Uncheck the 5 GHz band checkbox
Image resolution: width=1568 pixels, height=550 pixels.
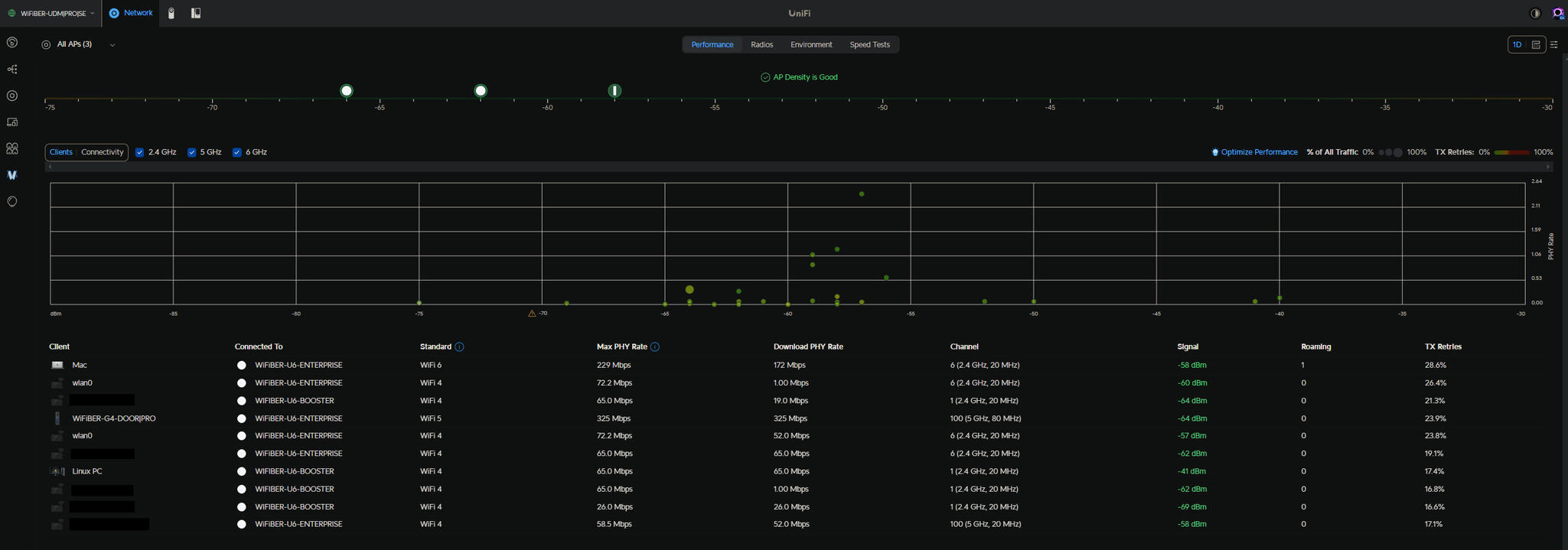point(192,152)
